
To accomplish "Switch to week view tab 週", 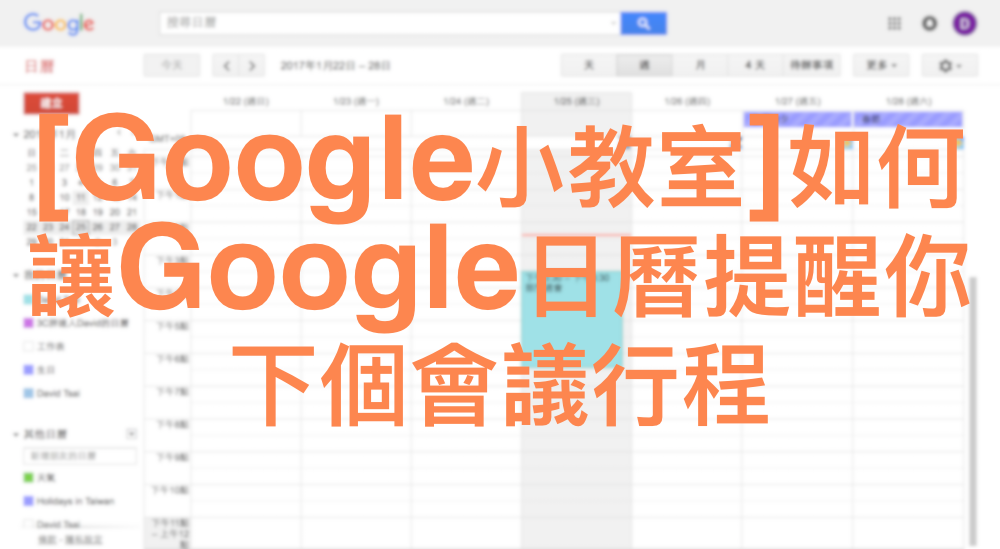I will coord(644,65).
